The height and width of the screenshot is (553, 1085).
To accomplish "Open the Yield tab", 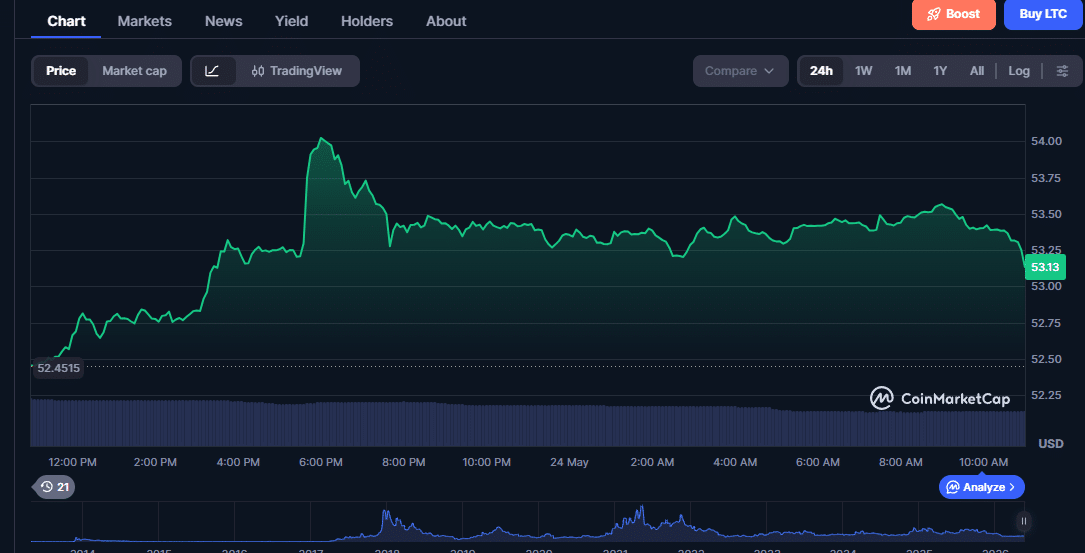I will (x=291, y=21).
